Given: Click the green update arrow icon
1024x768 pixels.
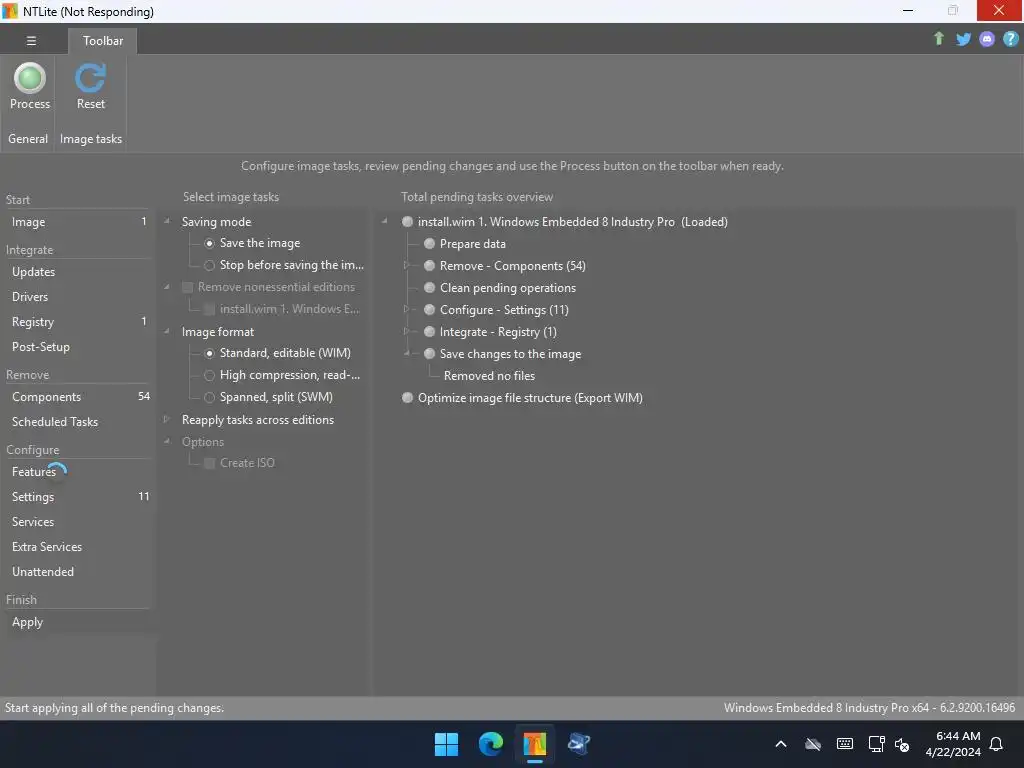Looking at the screenshot, I should (x=938, y=39).
